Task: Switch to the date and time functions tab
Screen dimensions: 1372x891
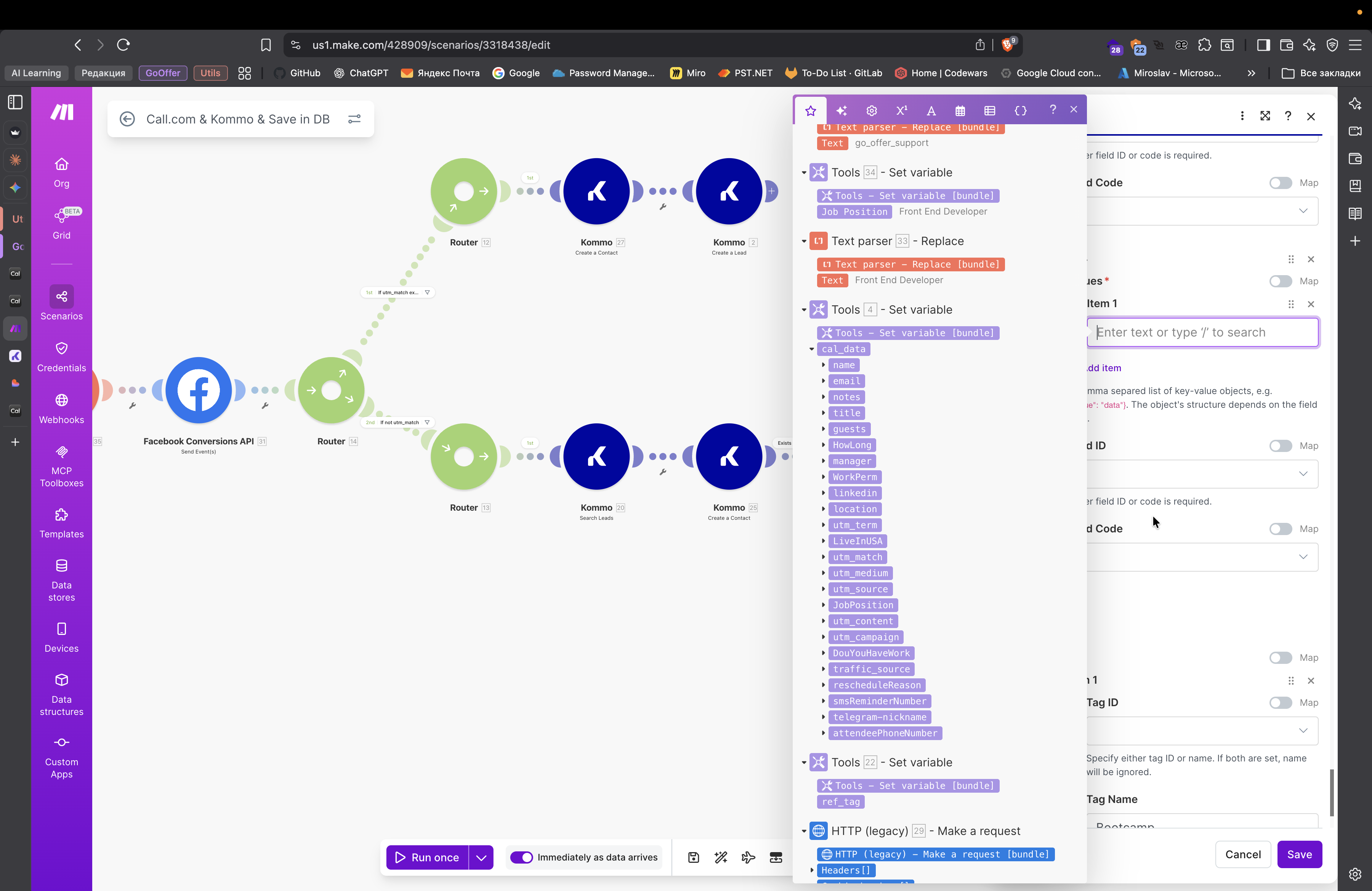Action: click(x=960, y=110)
